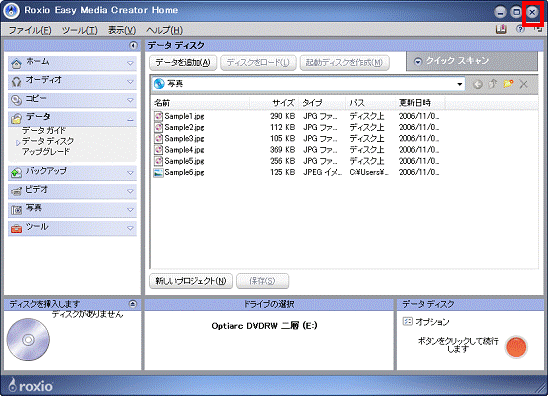Select file Sample2.jpg
The image size is (548, 396).
click(184, 127)
